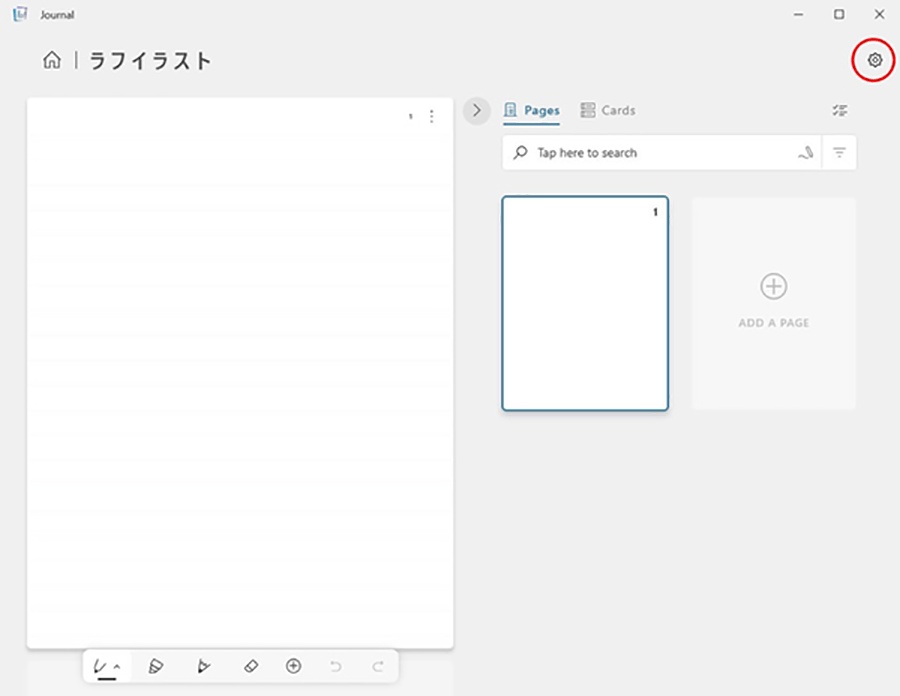Select the Eraser tool
This screenshot has width=900, height=696.
tap(251, 666)
